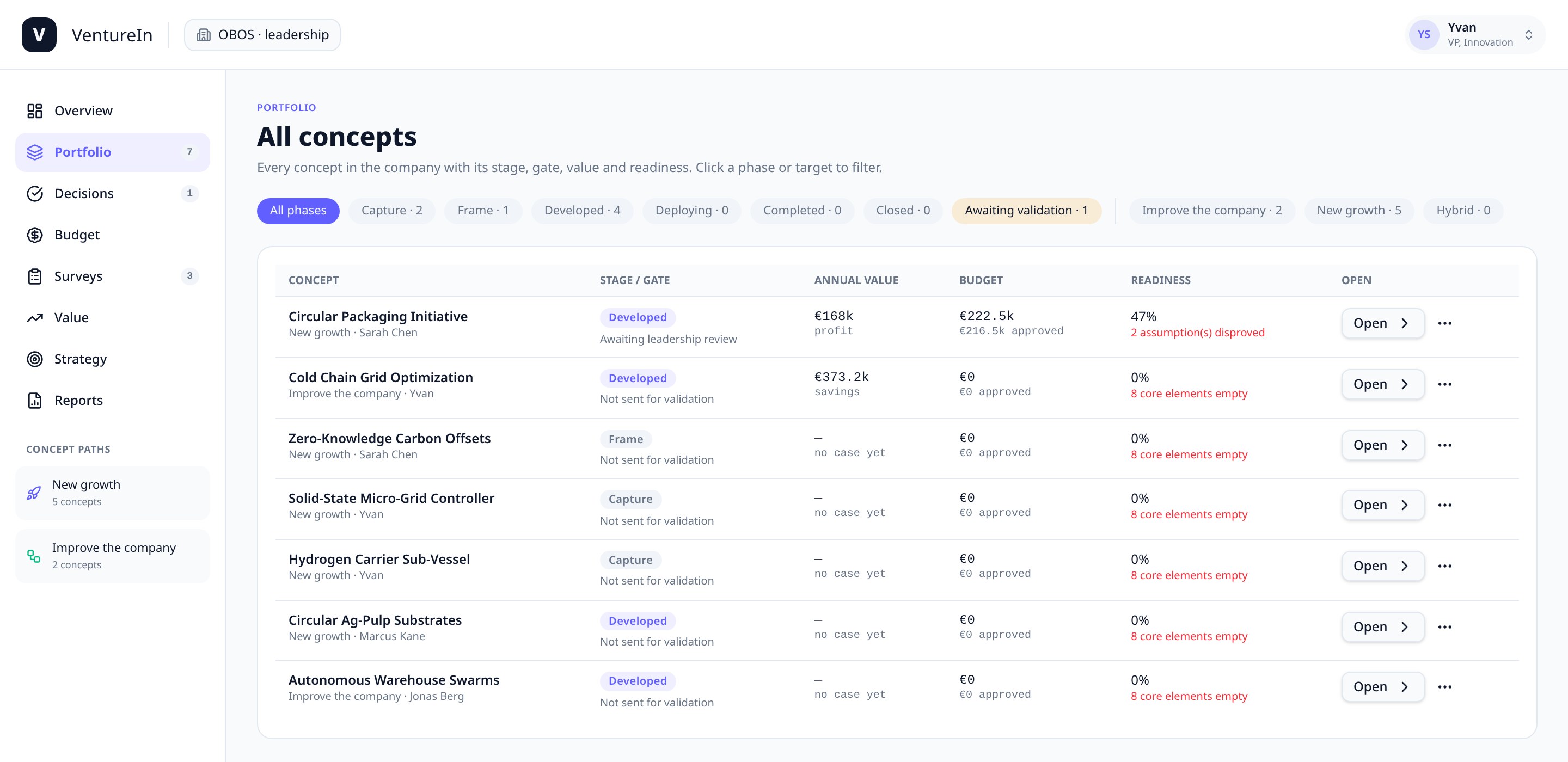Open the Autonomous Warehouse Swarms concept
1568x762 pixels.
(1382, 686)
